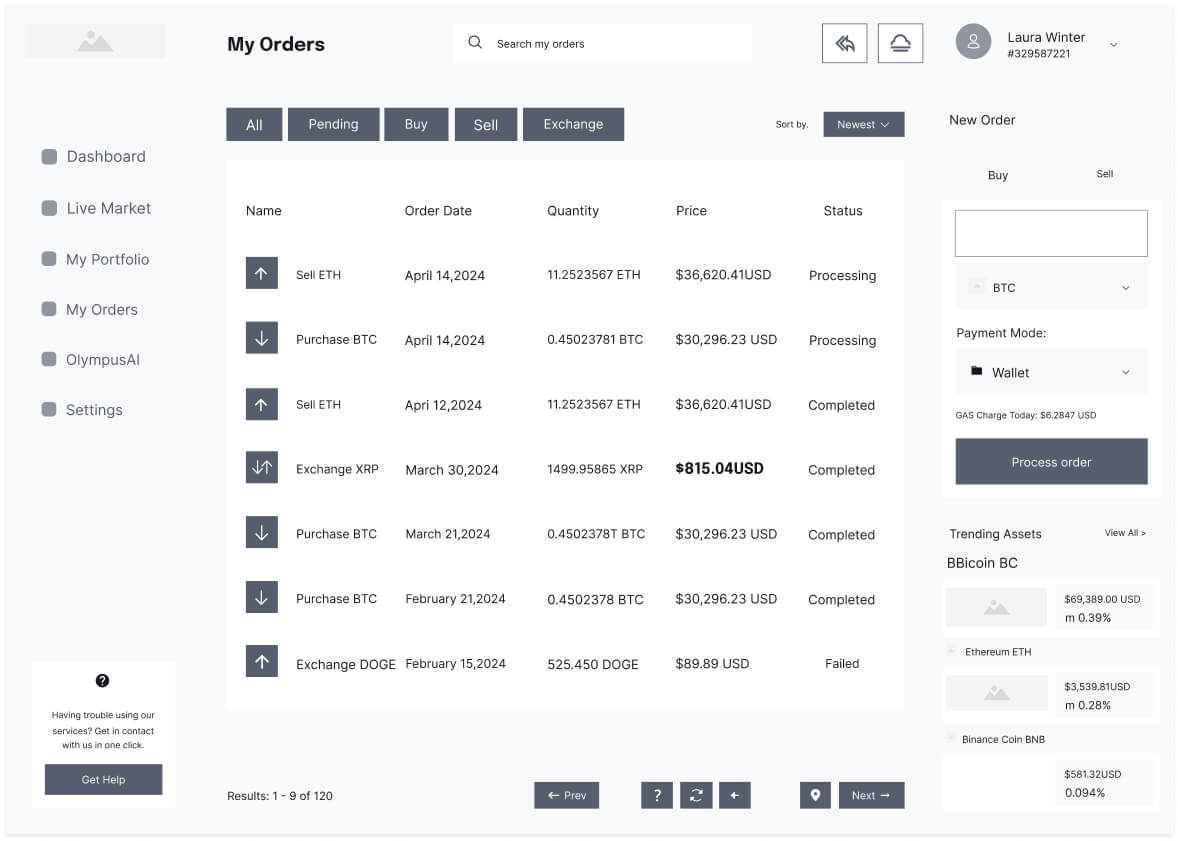Open Dashboard from the sidebar
The image size is (1178, 841).
point(106,156)
